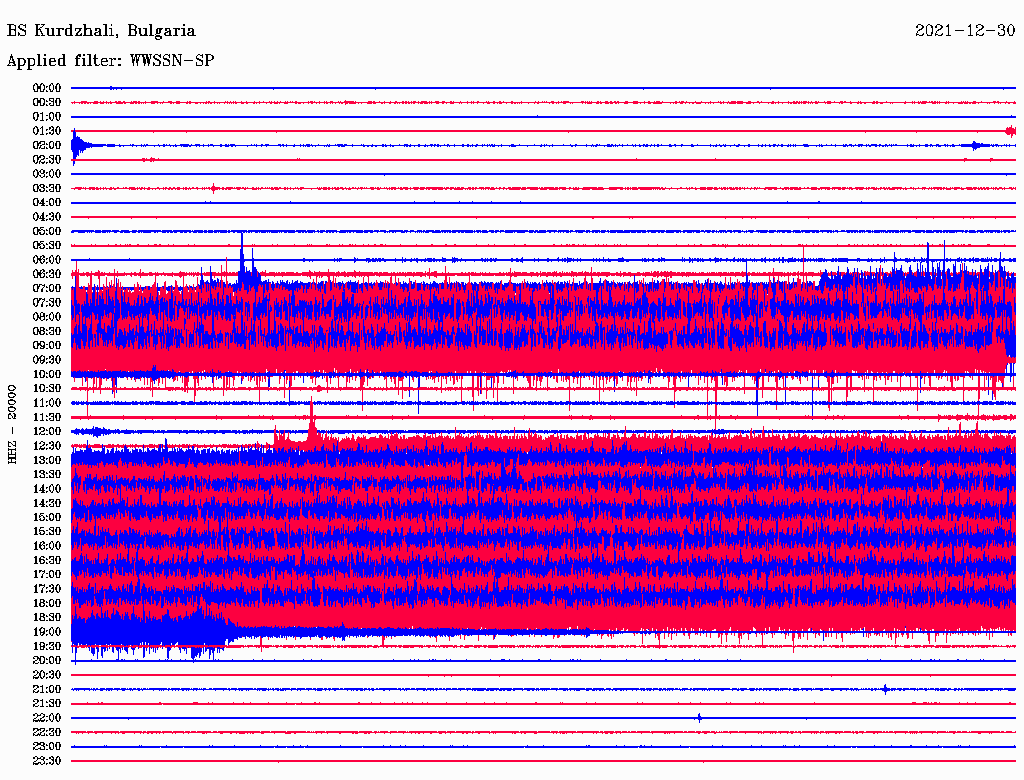Select the 05:00 time label

[47, 231]
